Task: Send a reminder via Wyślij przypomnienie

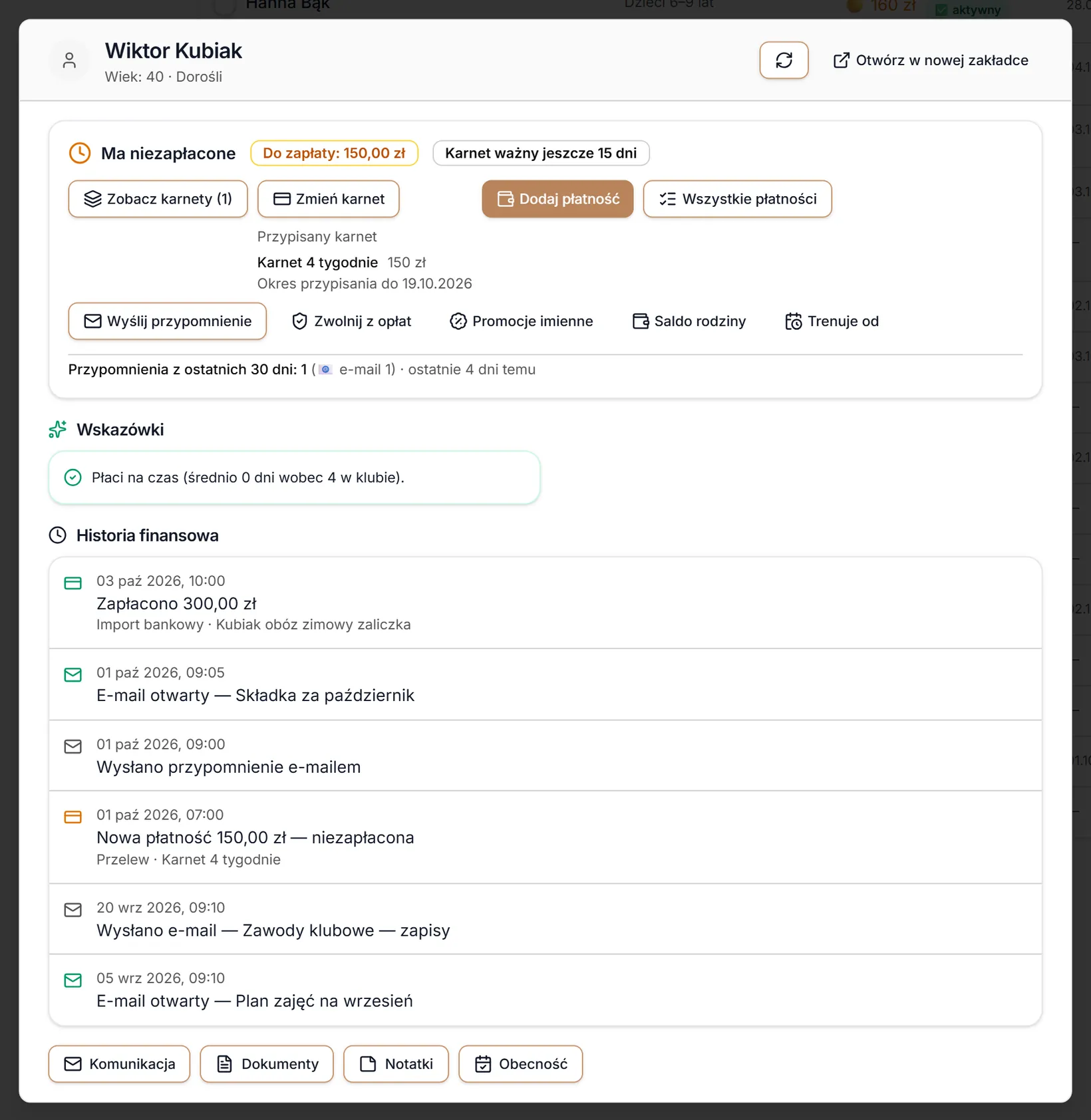Action: point(168,321)
